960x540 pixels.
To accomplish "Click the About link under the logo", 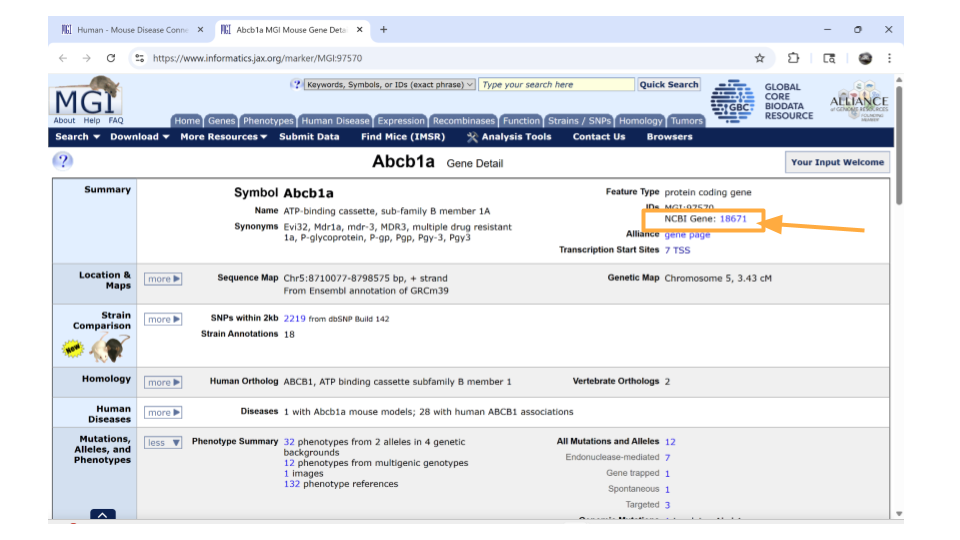I will (x=64, y=121).
